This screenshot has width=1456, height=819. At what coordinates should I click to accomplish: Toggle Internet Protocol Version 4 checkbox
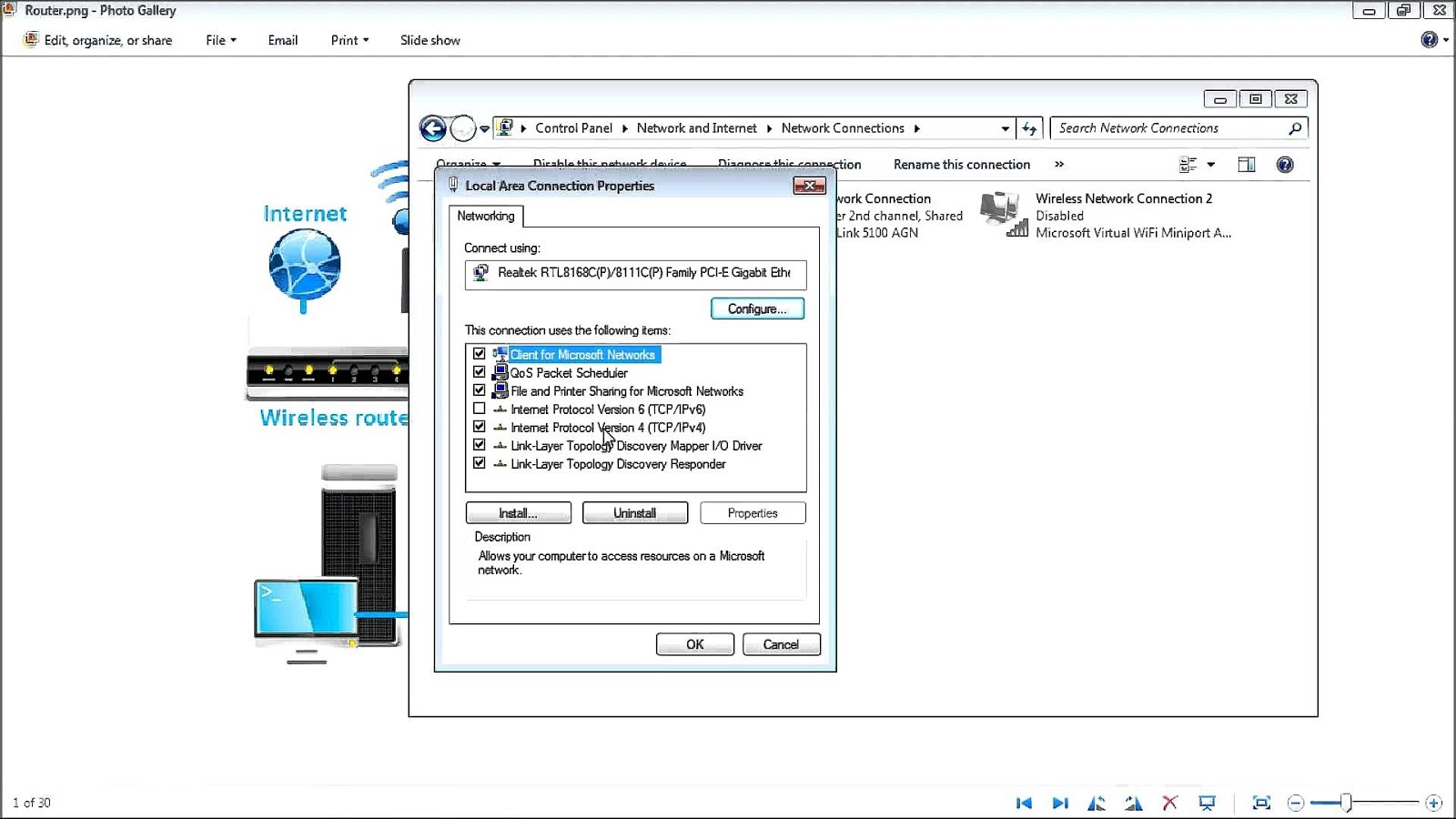tap(480, 427)
